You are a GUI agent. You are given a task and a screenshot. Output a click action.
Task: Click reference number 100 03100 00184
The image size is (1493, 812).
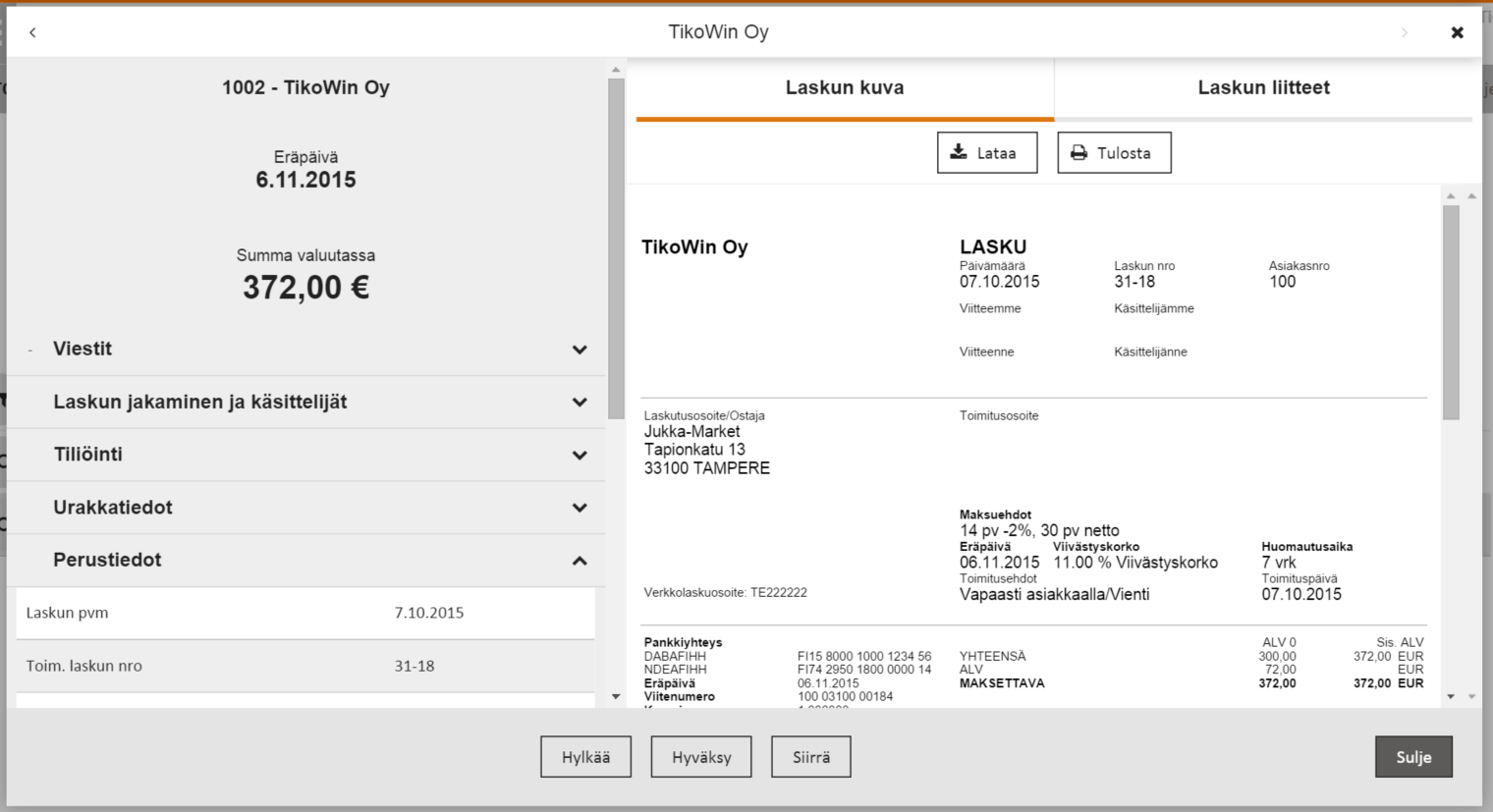click(x=846, y=696)
